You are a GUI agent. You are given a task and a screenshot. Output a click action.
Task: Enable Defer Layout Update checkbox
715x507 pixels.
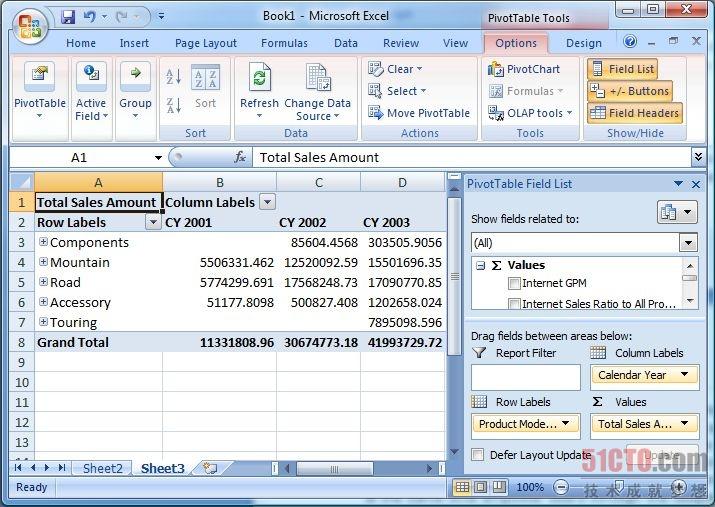point(478,455)
